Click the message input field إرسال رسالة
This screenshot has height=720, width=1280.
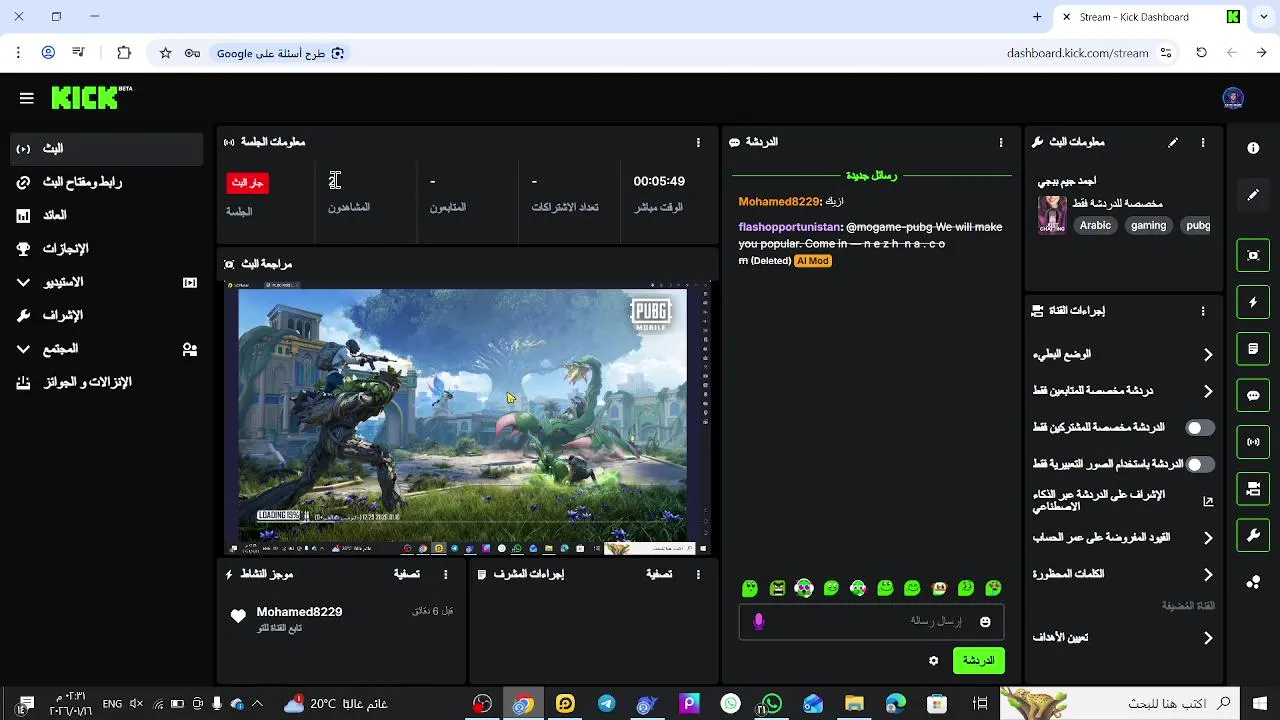871,622
